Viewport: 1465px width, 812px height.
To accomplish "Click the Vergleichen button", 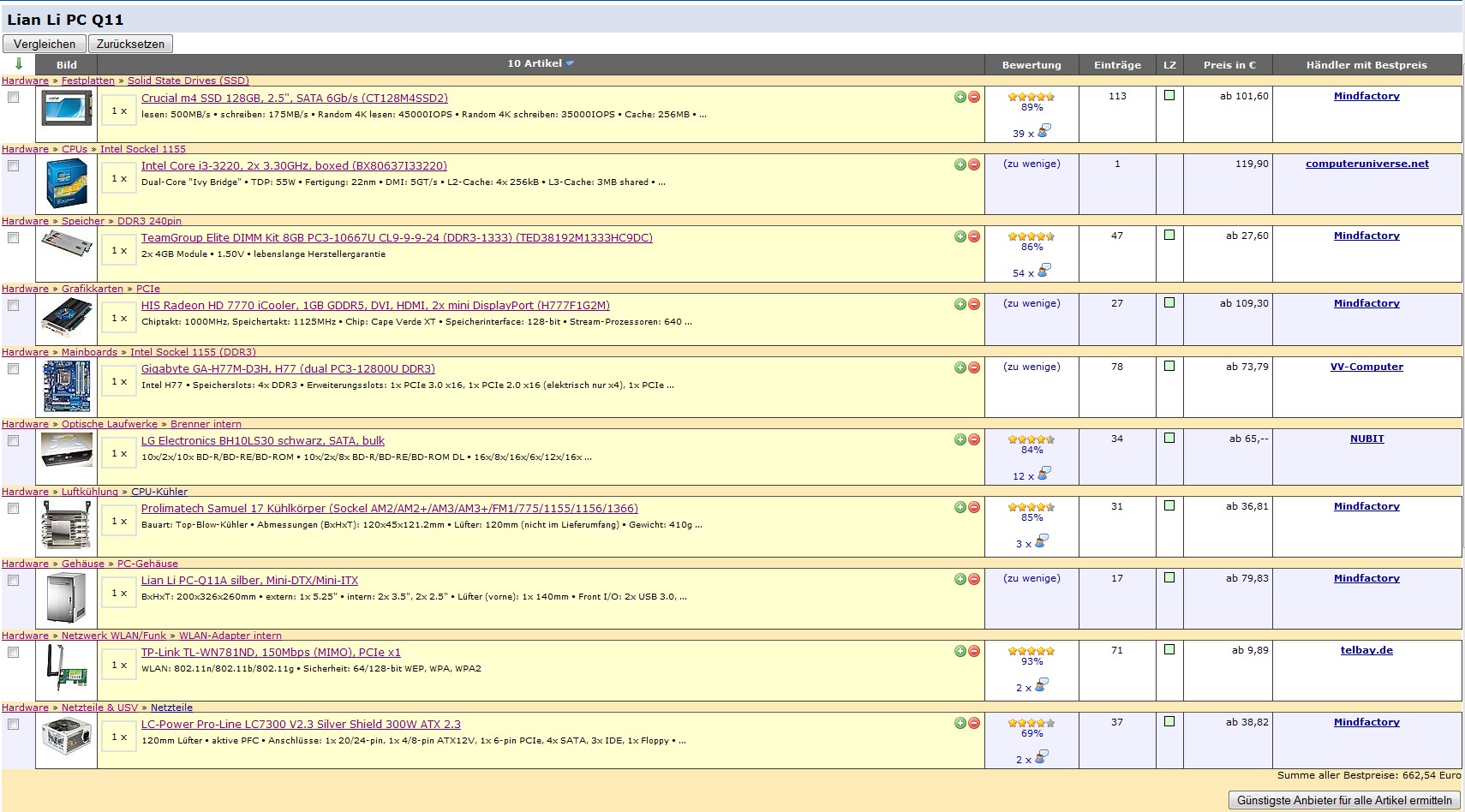I will pos(45,44).
